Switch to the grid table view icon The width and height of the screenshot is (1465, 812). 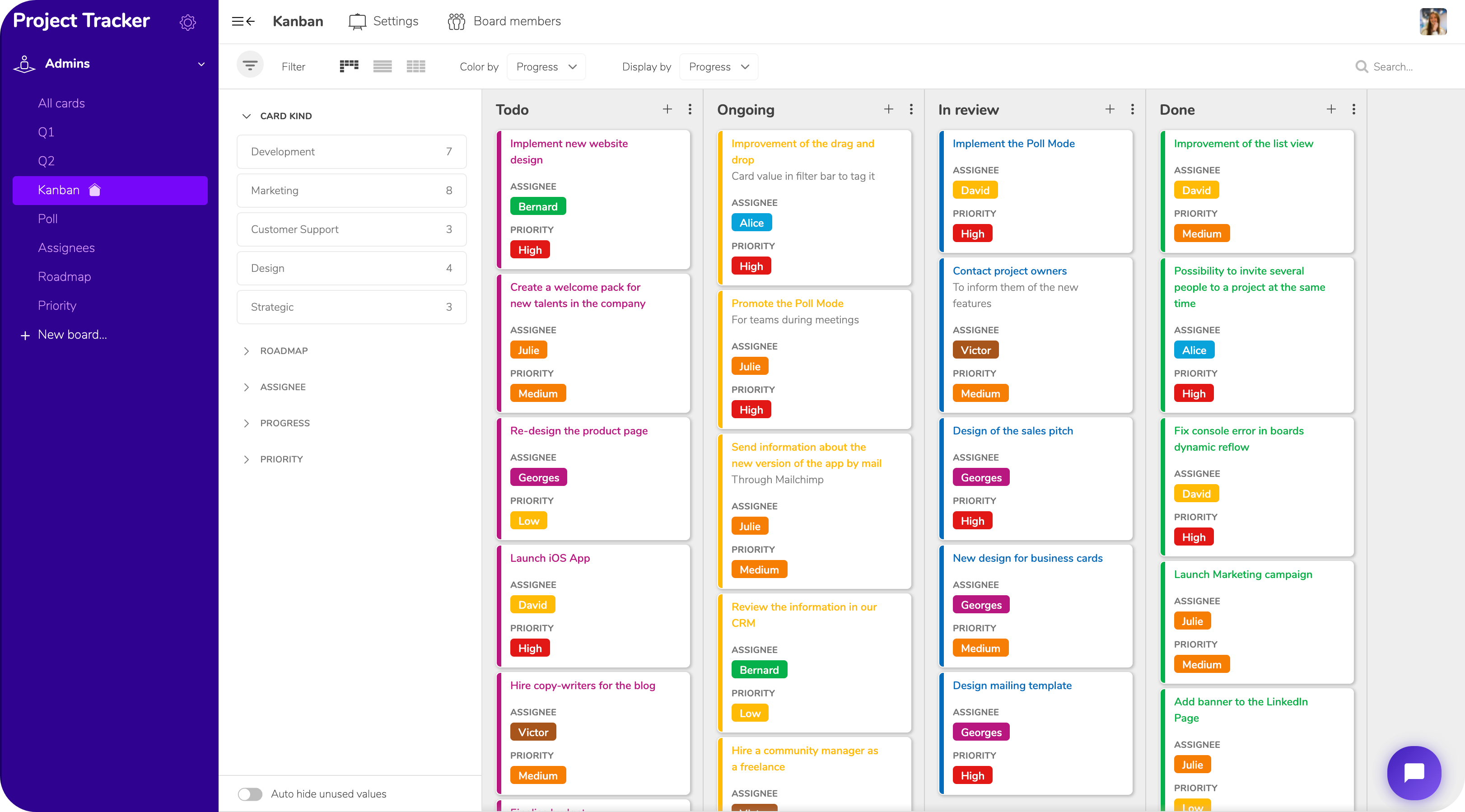click(416, 66)
